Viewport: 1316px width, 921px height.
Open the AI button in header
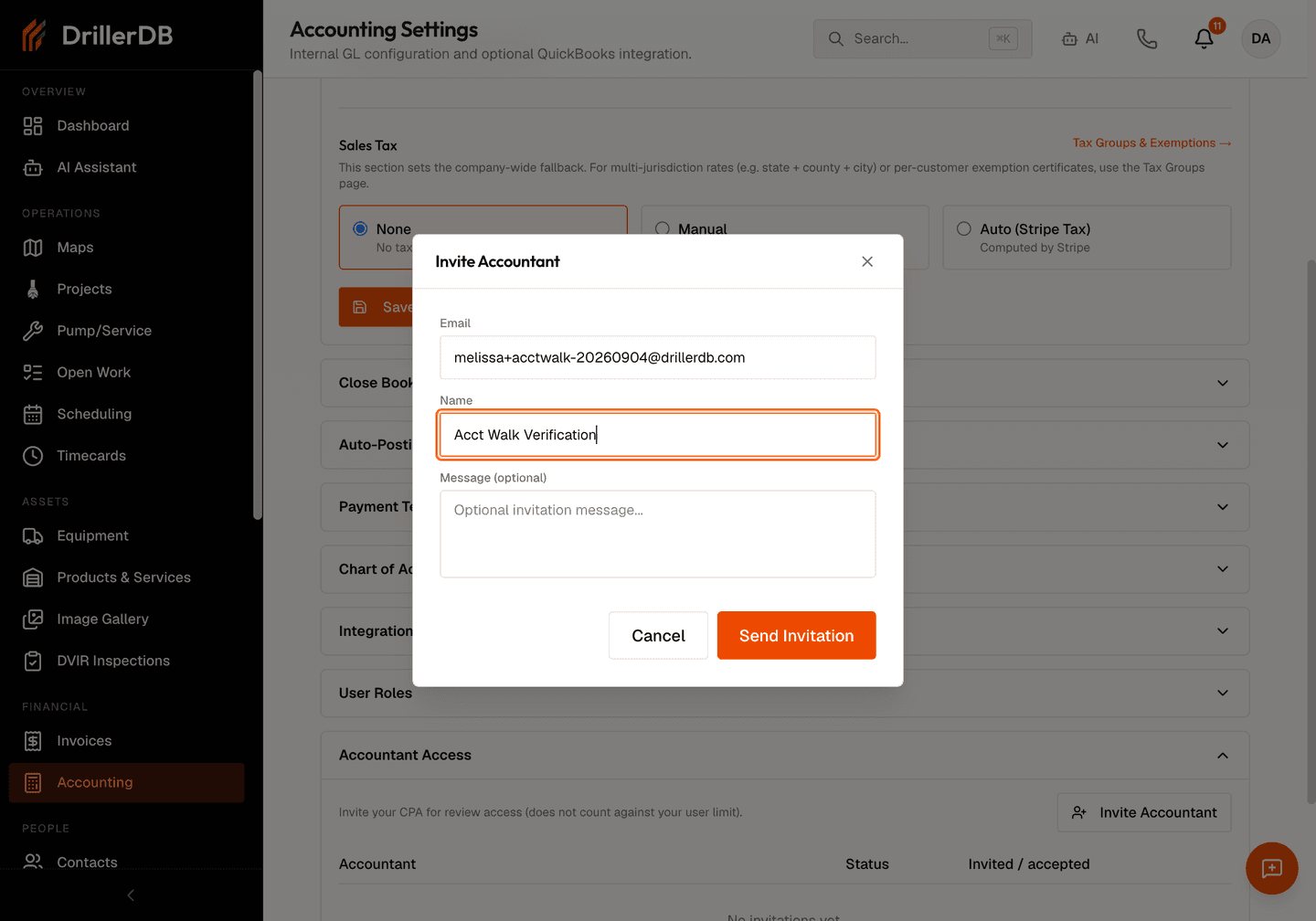(1080, 38)
